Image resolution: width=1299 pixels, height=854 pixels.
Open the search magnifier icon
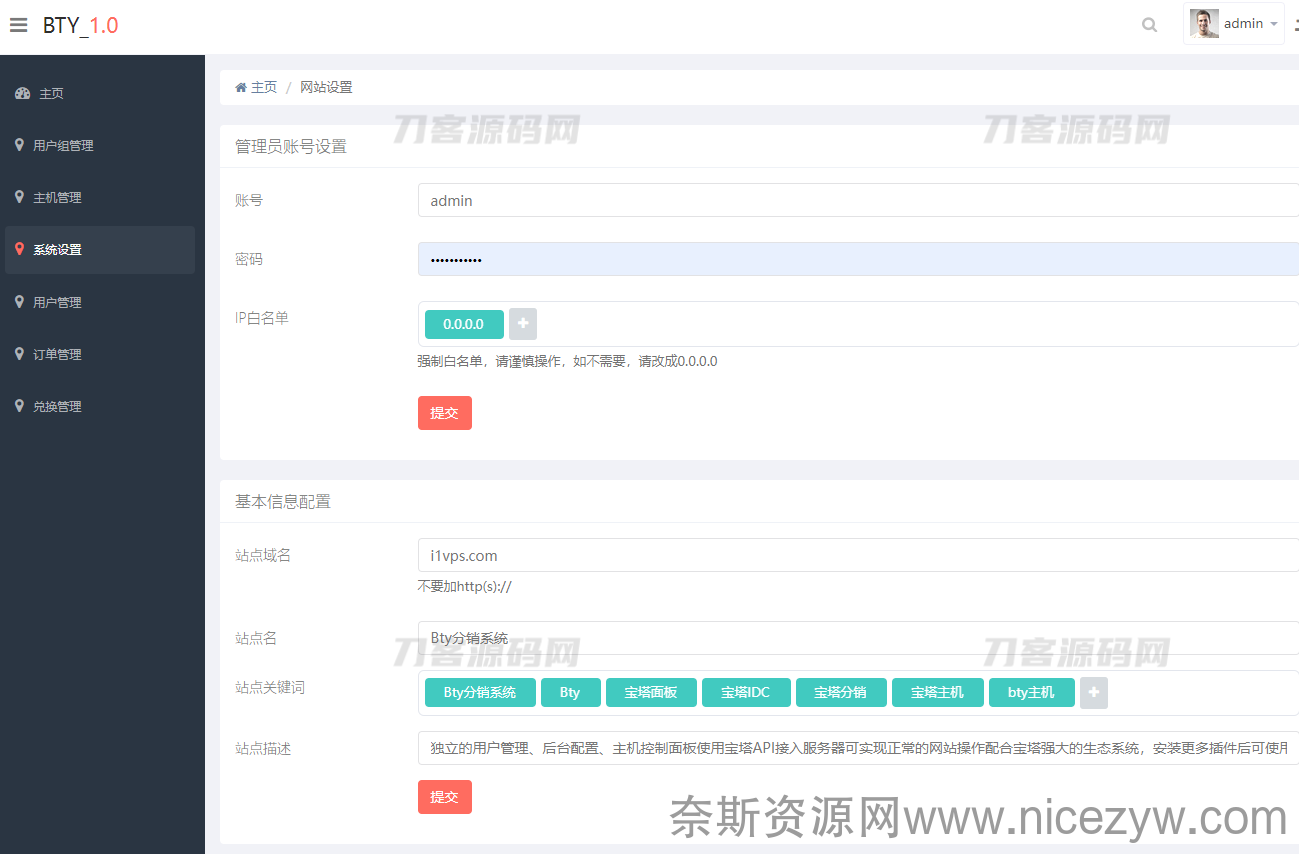tap(1150, 25)
